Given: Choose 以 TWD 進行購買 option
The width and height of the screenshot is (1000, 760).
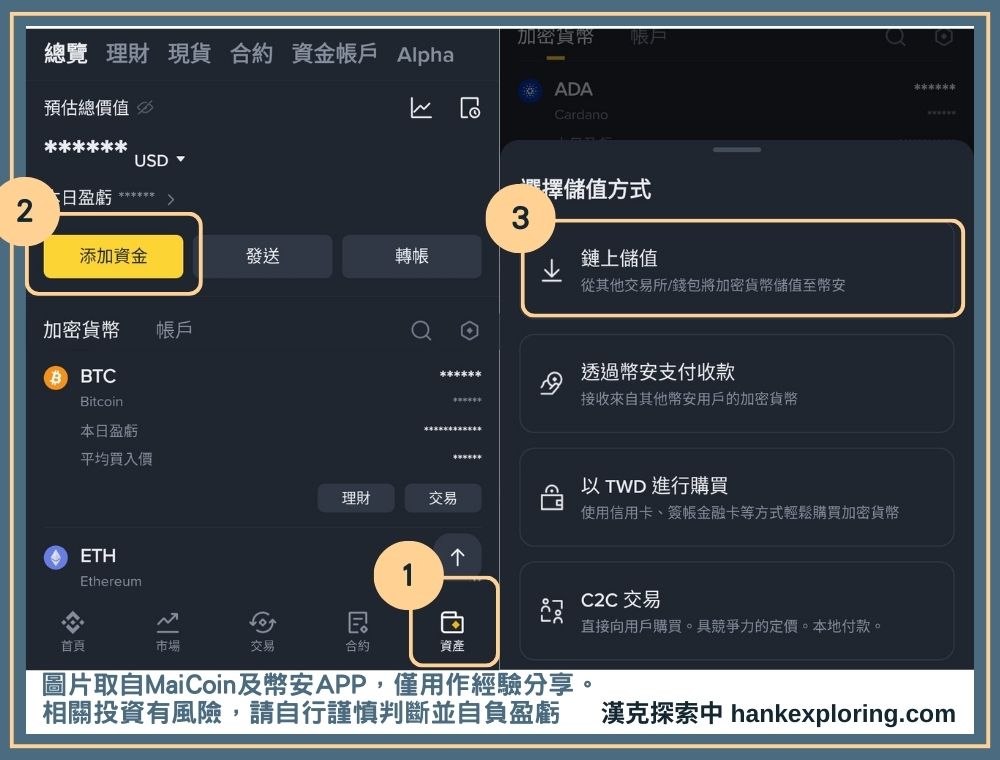Looking at the screenshot, I should pos(737,497).
